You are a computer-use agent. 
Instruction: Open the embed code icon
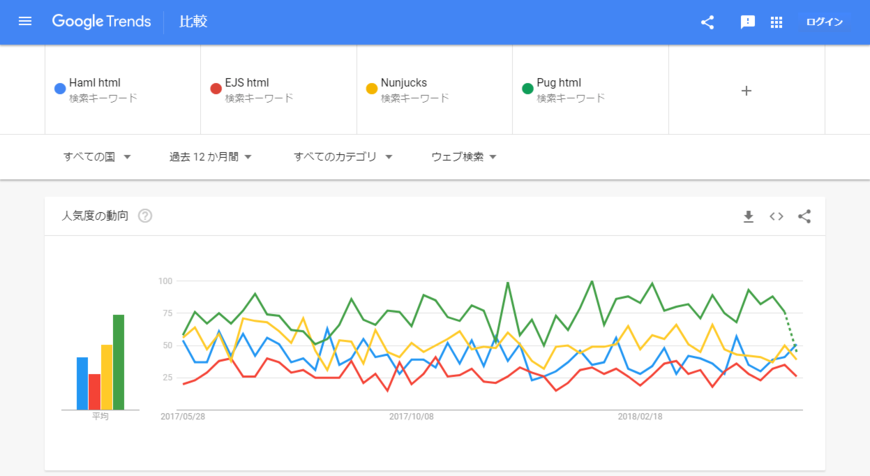pyautogui.click(x=776, y=216)
